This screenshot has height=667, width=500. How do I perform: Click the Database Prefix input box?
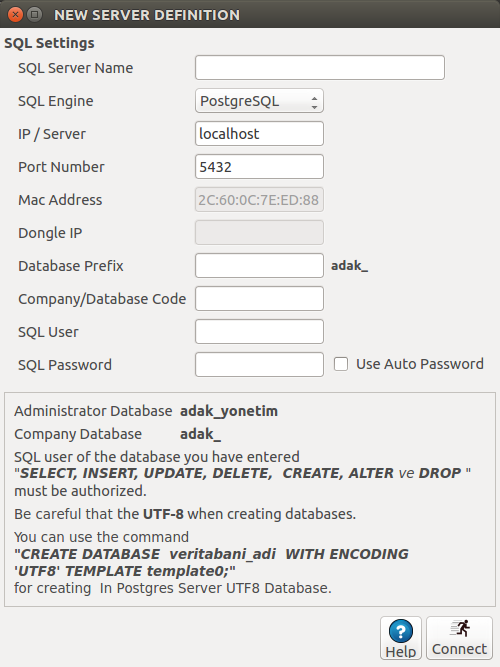[259, 266]
